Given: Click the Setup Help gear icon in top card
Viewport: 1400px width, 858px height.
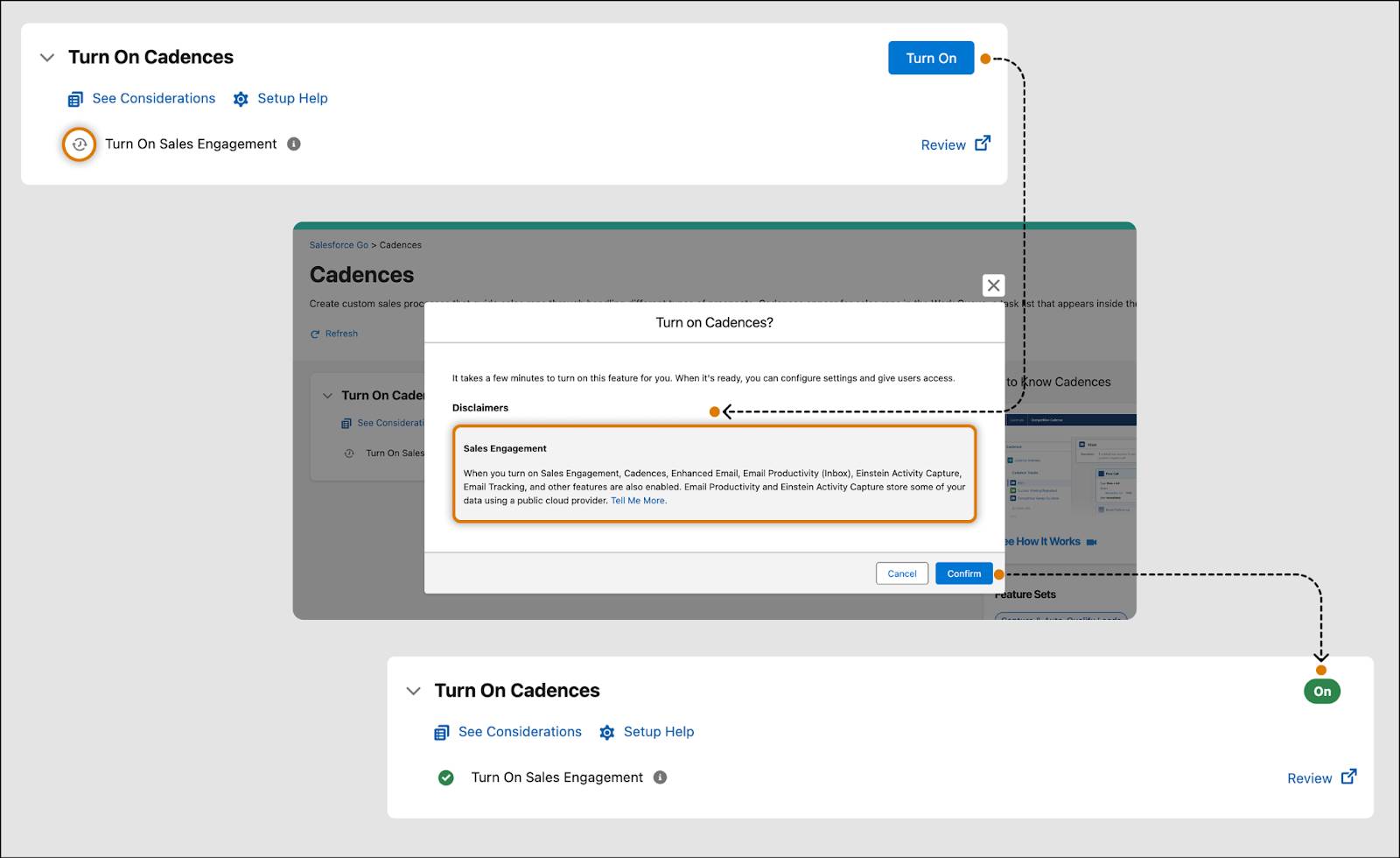Looking at the screenshot, I should 241,99.
